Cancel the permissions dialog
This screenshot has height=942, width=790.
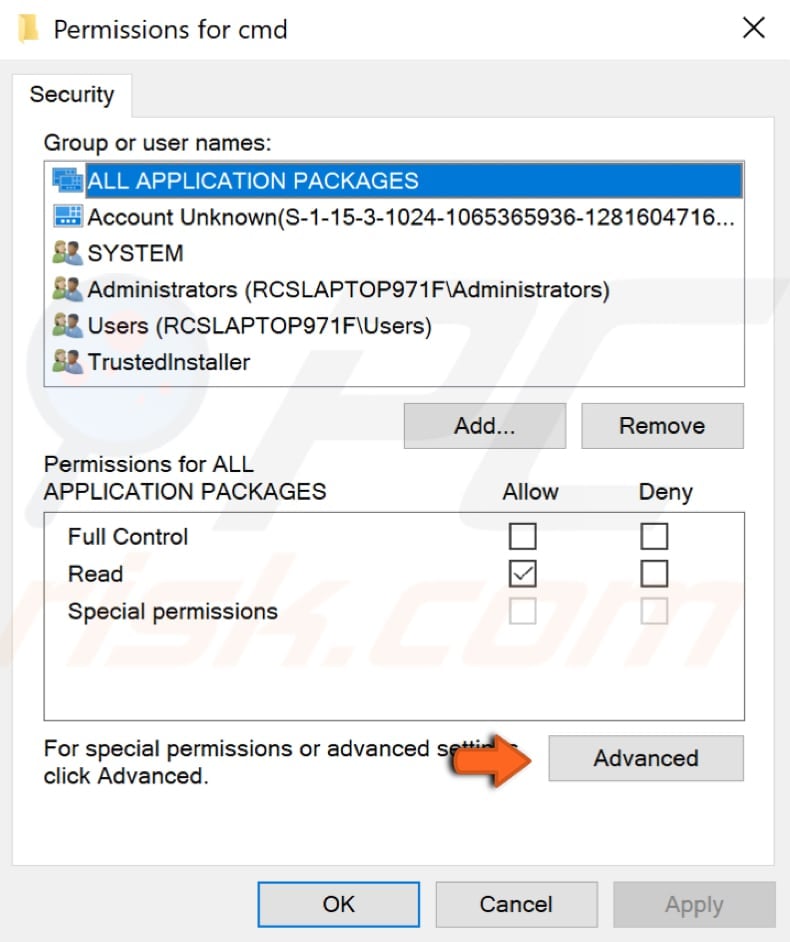tap(516, 904)
